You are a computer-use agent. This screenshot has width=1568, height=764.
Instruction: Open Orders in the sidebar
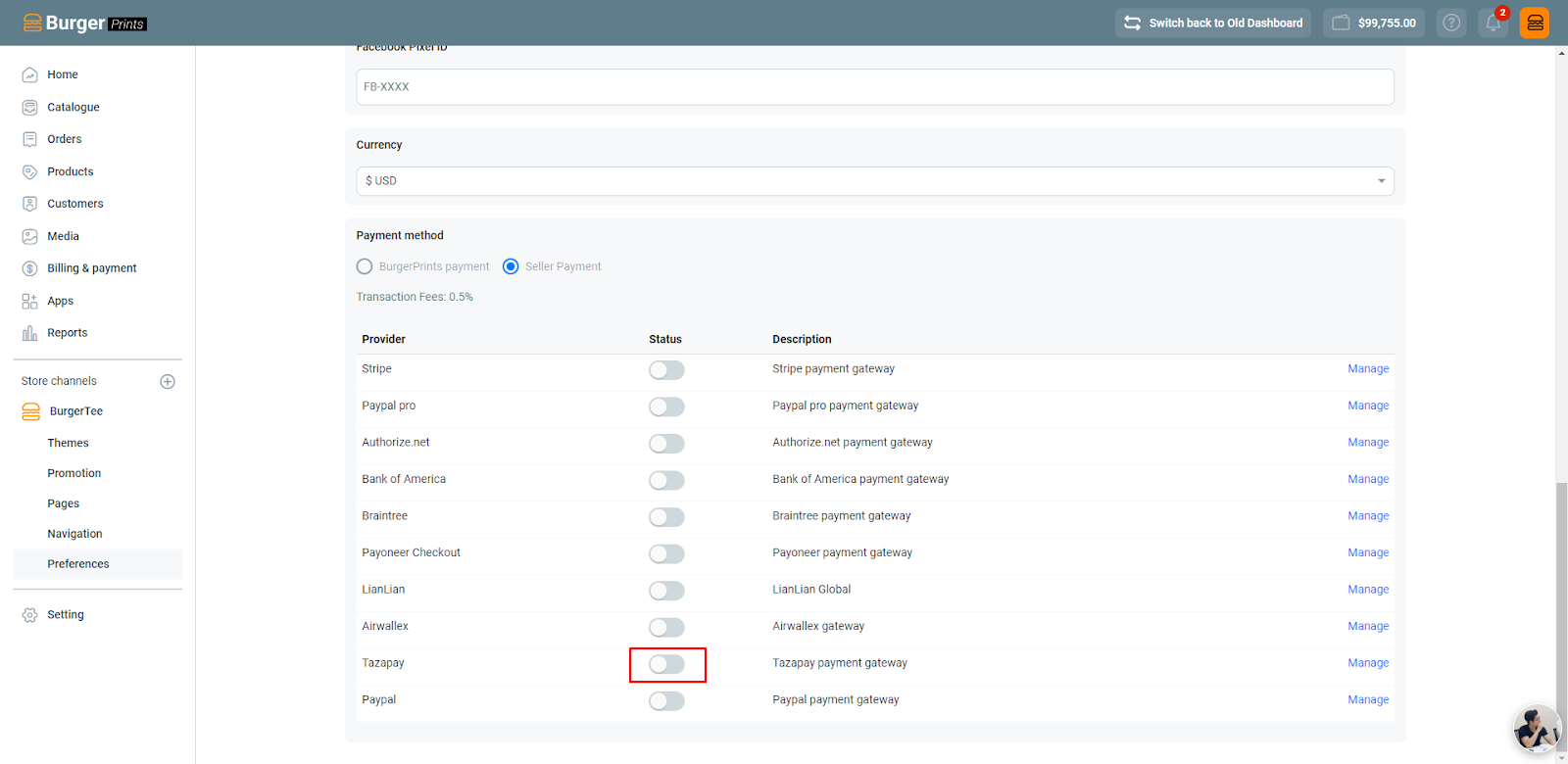tap(65, 139)
